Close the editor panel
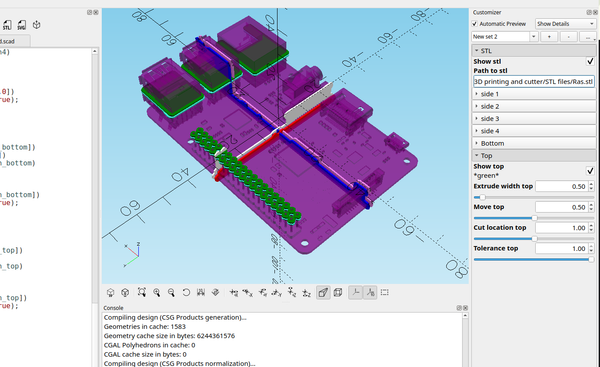The image size is (600, 367). tap(96, 12)
